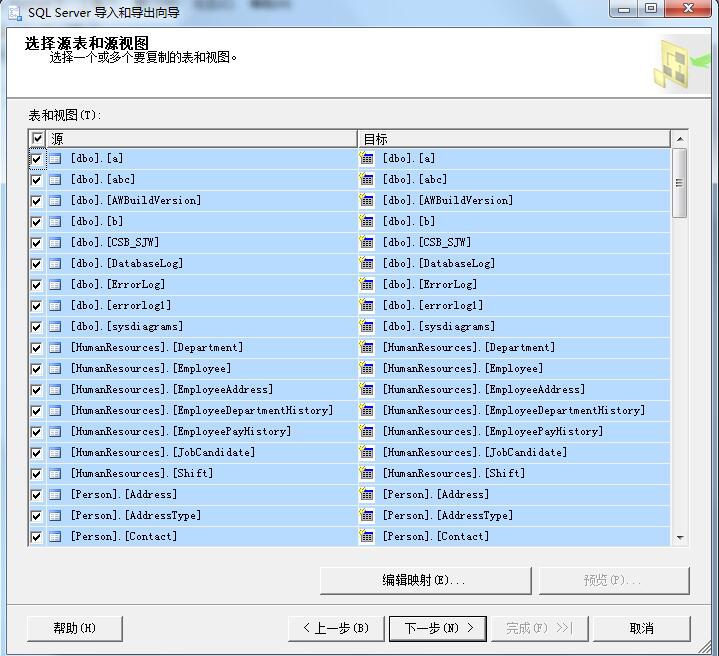Select the destination cell [HumanResources].[JobCandidate]
The image size is (719, 656).
point(474,453)
